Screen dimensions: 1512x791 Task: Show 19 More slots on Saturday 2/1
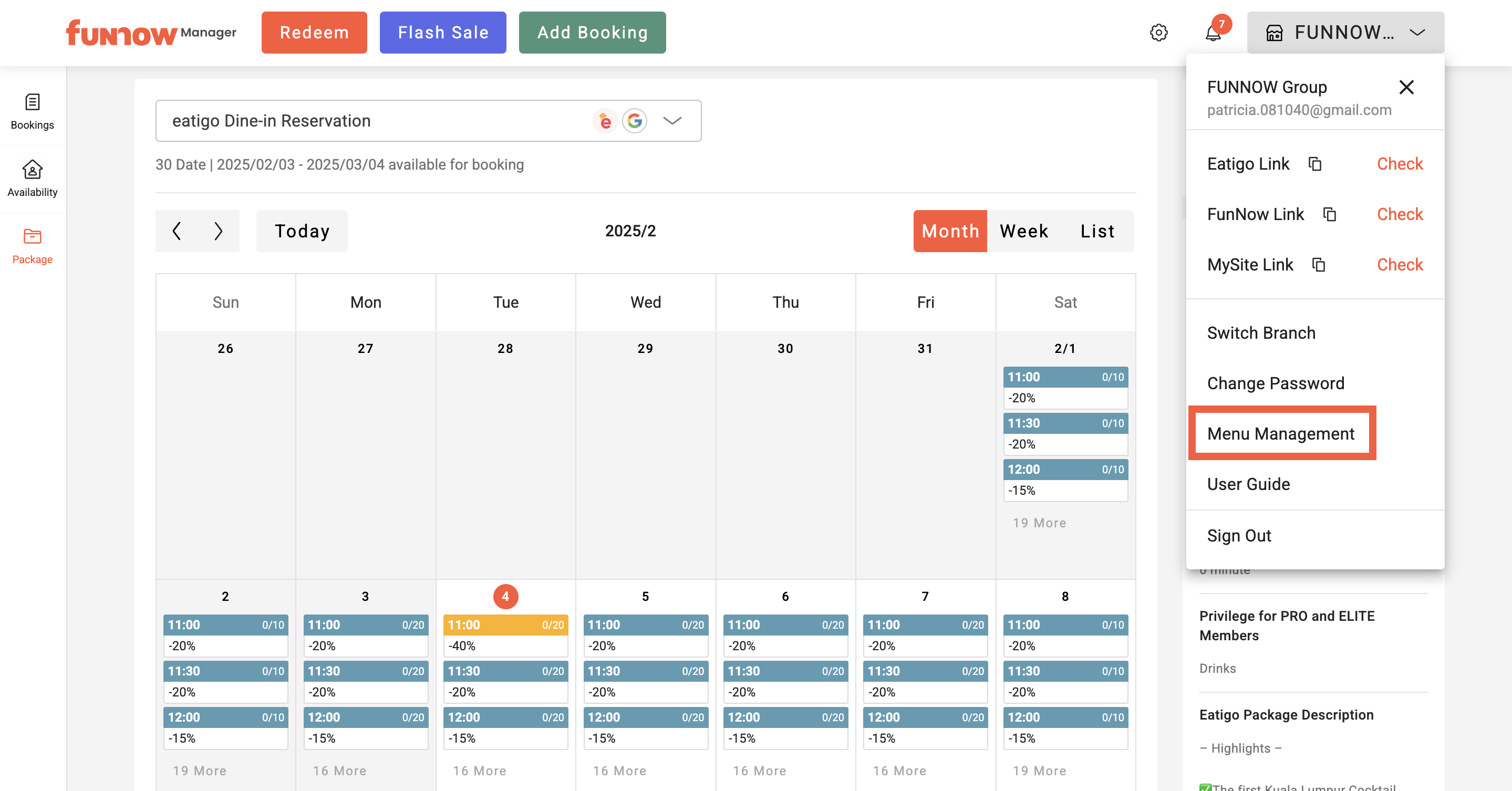tap(1039, 523)
